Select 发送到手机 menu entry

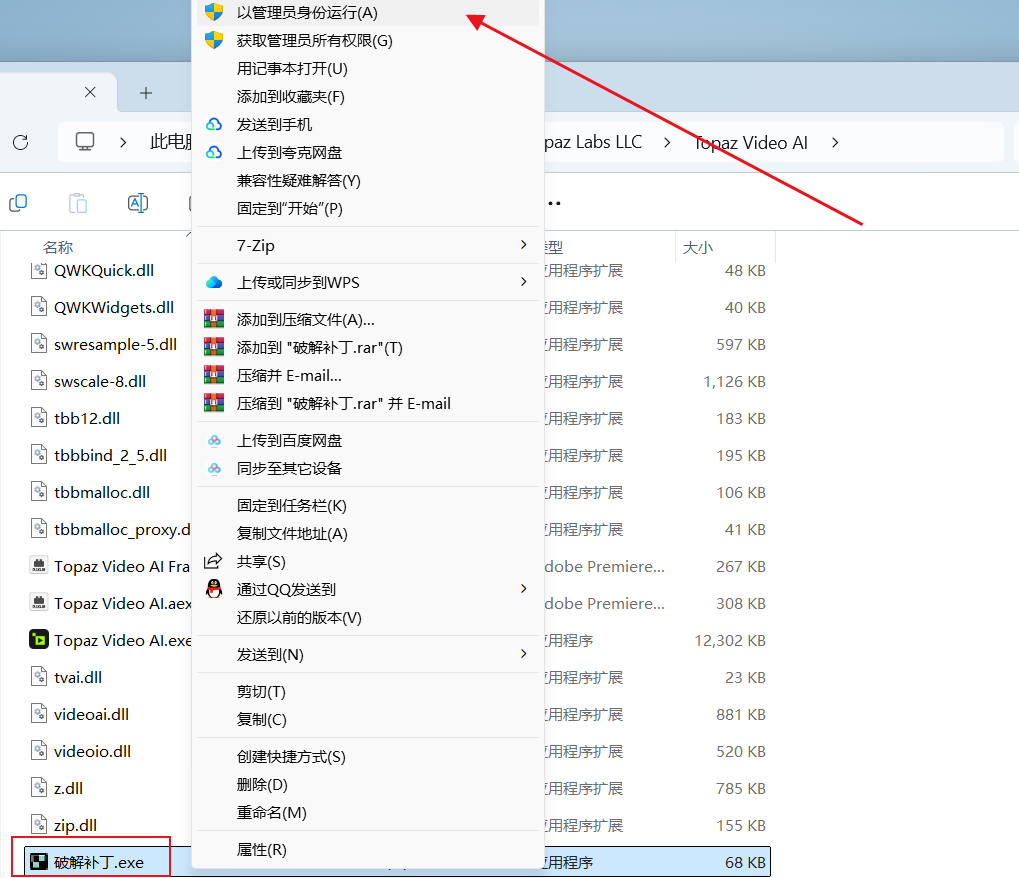pos(367,124)
